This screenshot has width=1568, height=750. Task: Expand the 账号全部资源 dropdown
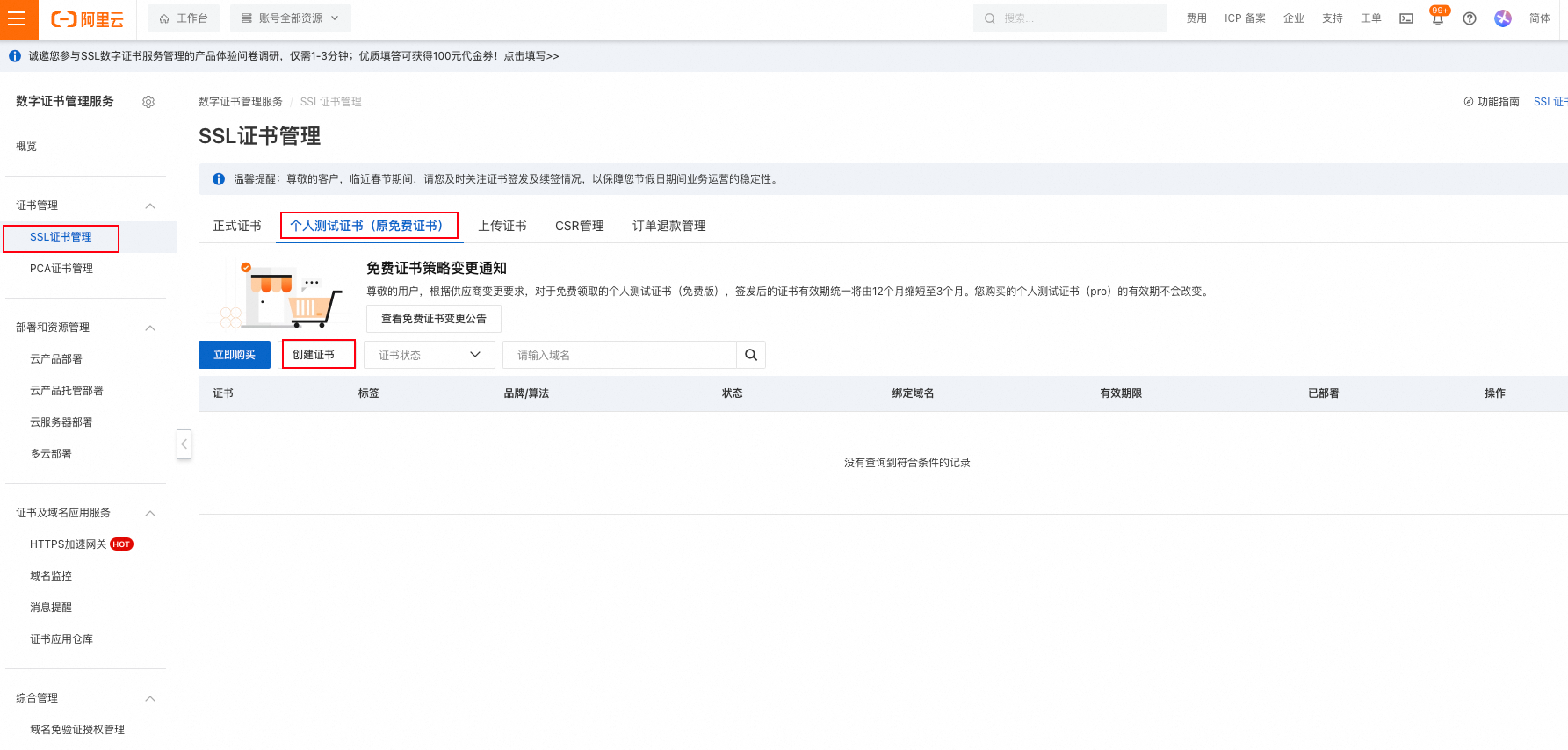pyautogui.click(x=290, y=18)
